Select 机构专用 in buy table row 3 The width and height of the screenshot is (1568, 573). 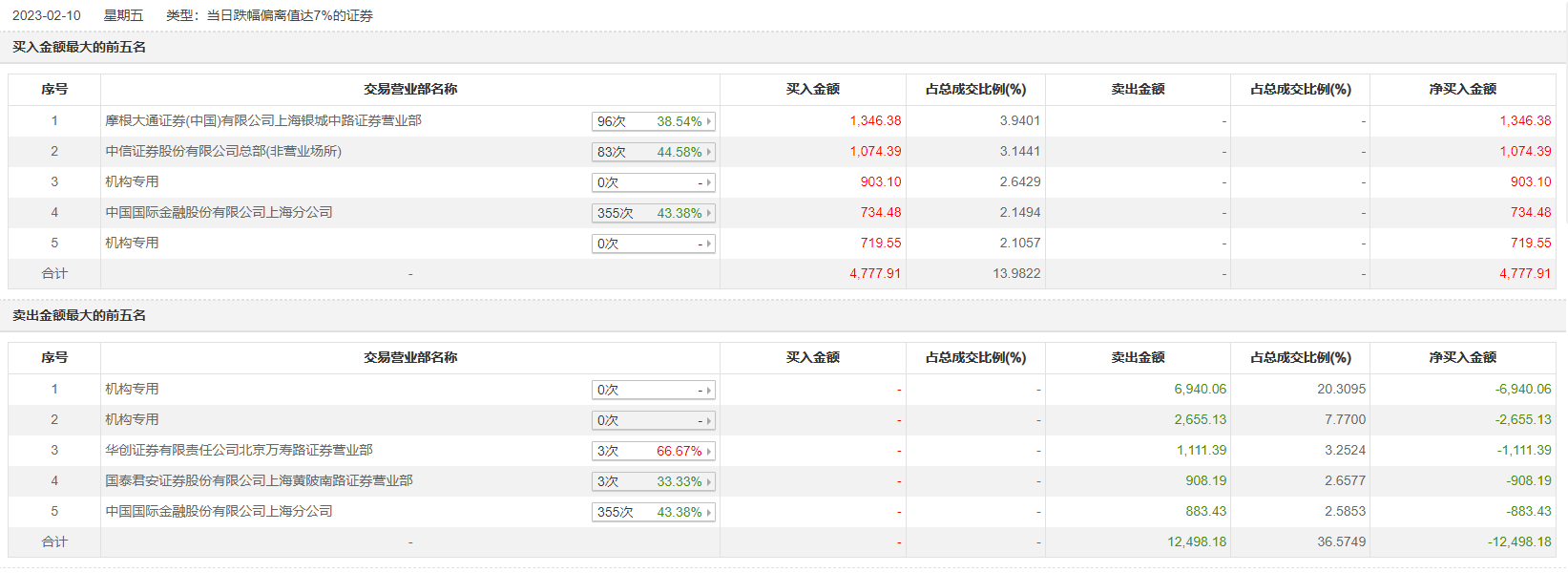pos(132,182)
